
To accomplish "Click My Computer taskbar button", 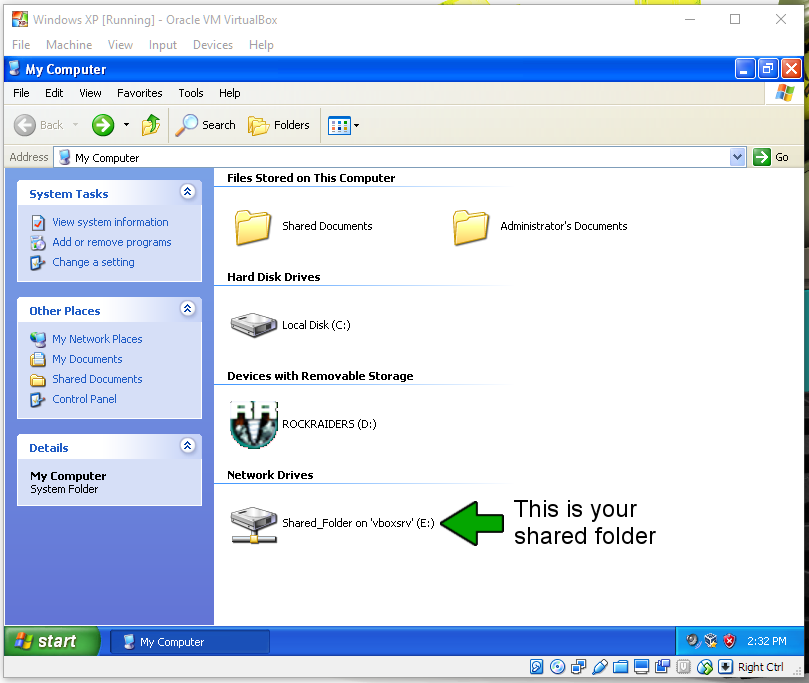I will [190, 642].
